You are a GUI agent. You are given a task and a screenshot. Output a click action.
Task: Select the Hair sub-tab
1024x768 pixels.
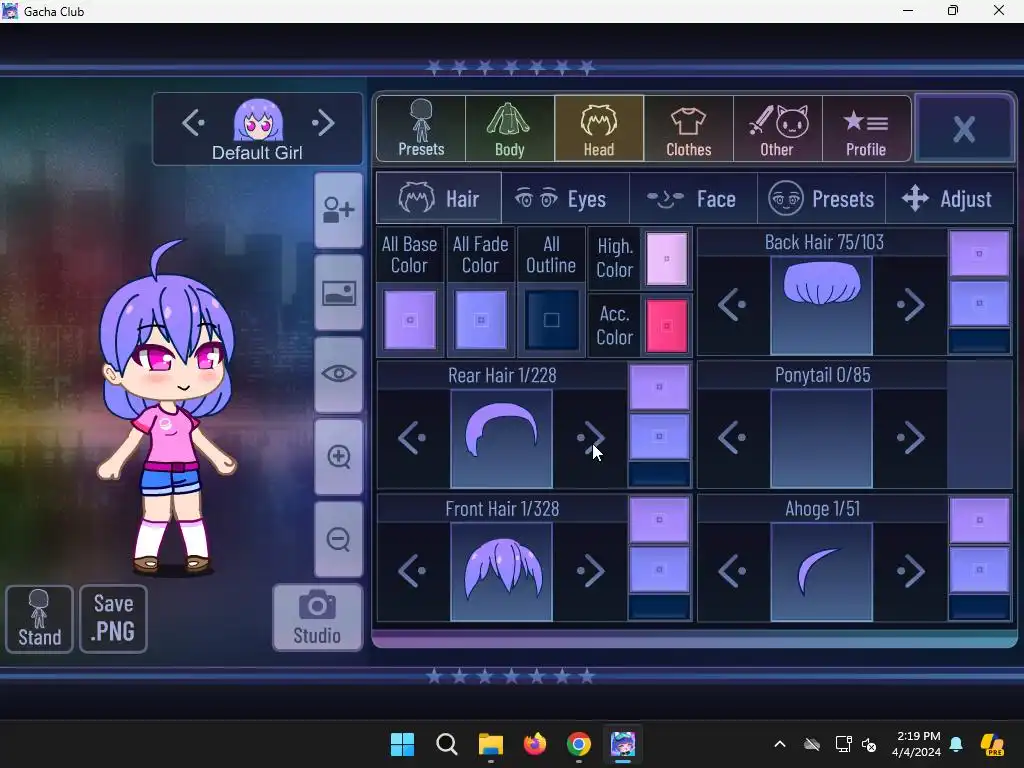(x=439, y=199)
